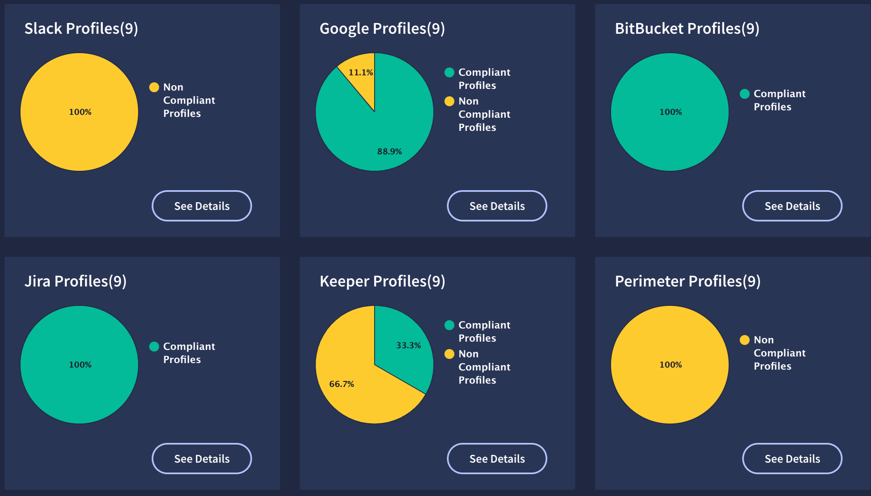This screenshot has width=871, height=496.
Task: Click green Compliant legend dot in Keeper card
Action: (x=449, y=325)
